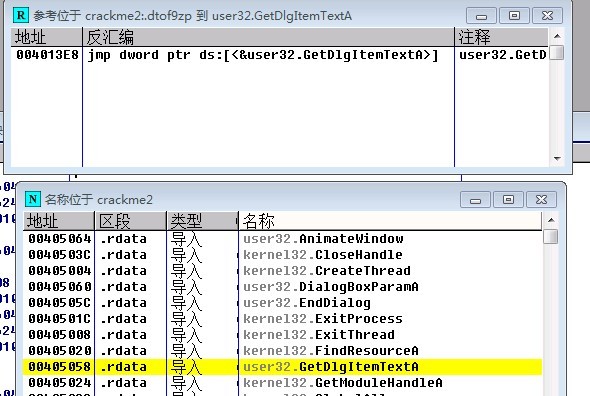This screenshot has height=396, width=590.
Task: Select the kernel32.CreateThread import row
Action: point(283,271)
